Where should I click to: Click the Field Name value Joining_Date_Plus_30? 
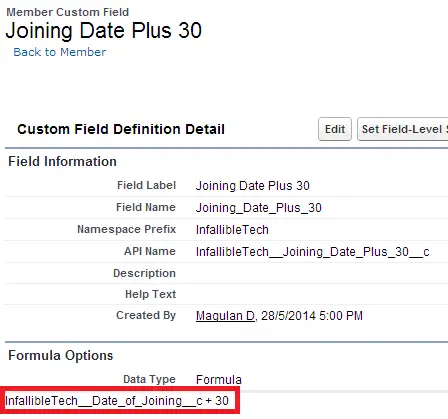(259, 208)
